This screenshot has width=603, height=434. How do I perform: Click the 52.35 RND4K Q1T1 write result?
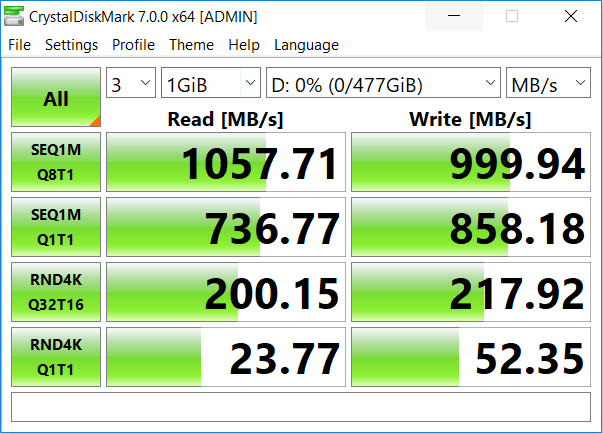tap(469, 357)
